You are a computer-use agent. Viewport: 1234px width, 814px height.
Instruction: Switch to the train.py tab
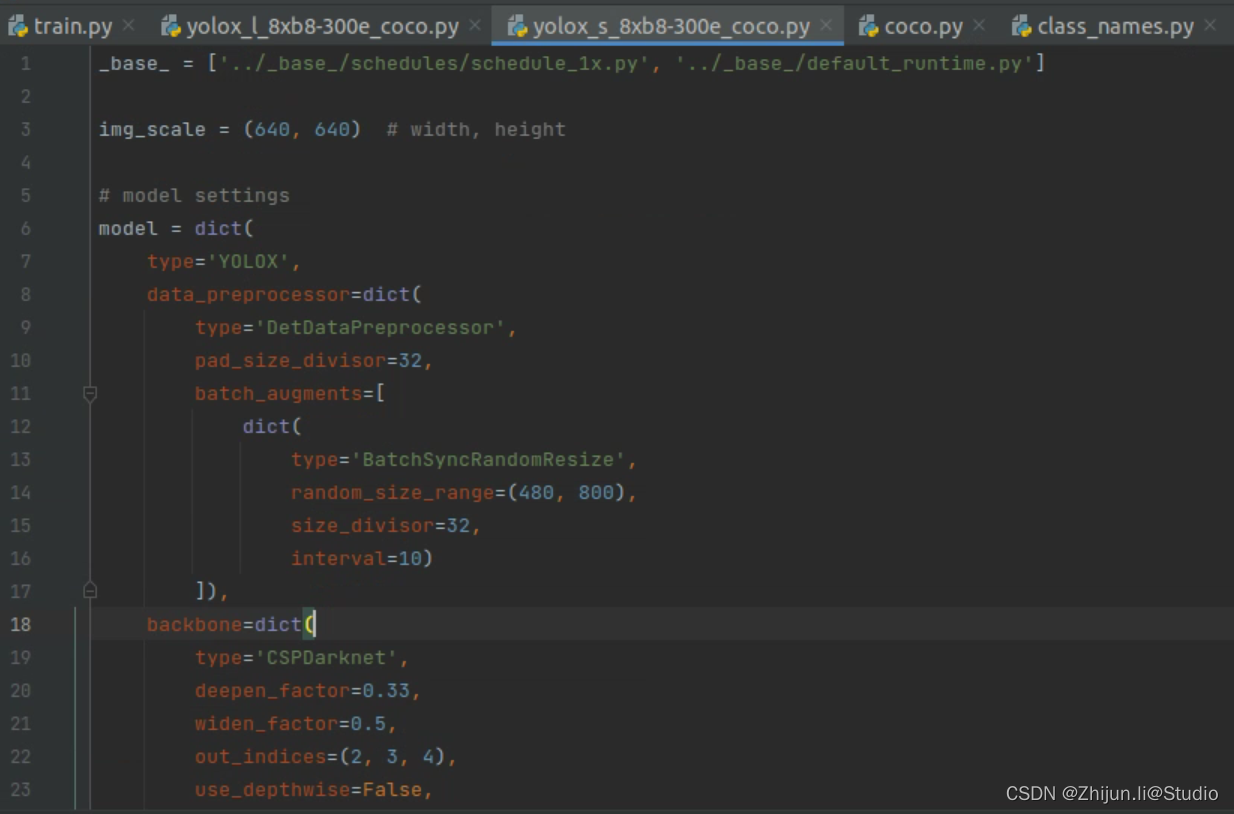tap(72, 25)
